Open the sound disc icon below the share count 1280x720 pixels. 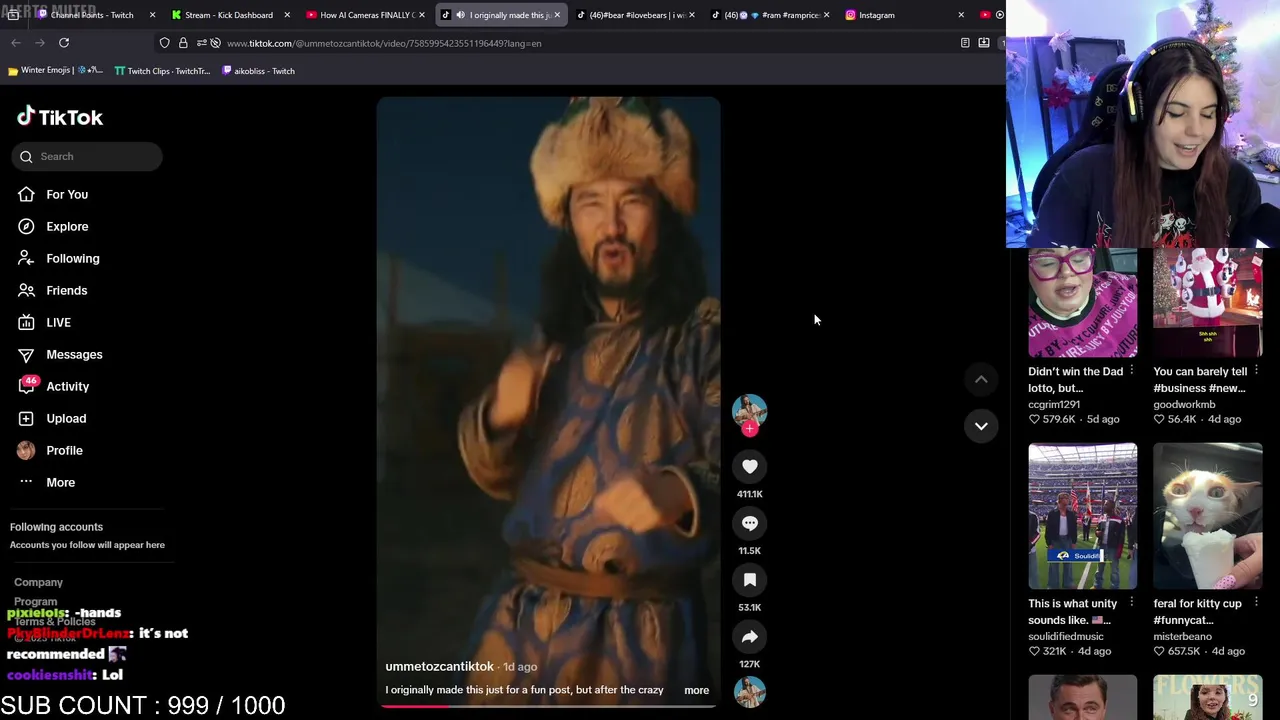[x=750, y=692]
